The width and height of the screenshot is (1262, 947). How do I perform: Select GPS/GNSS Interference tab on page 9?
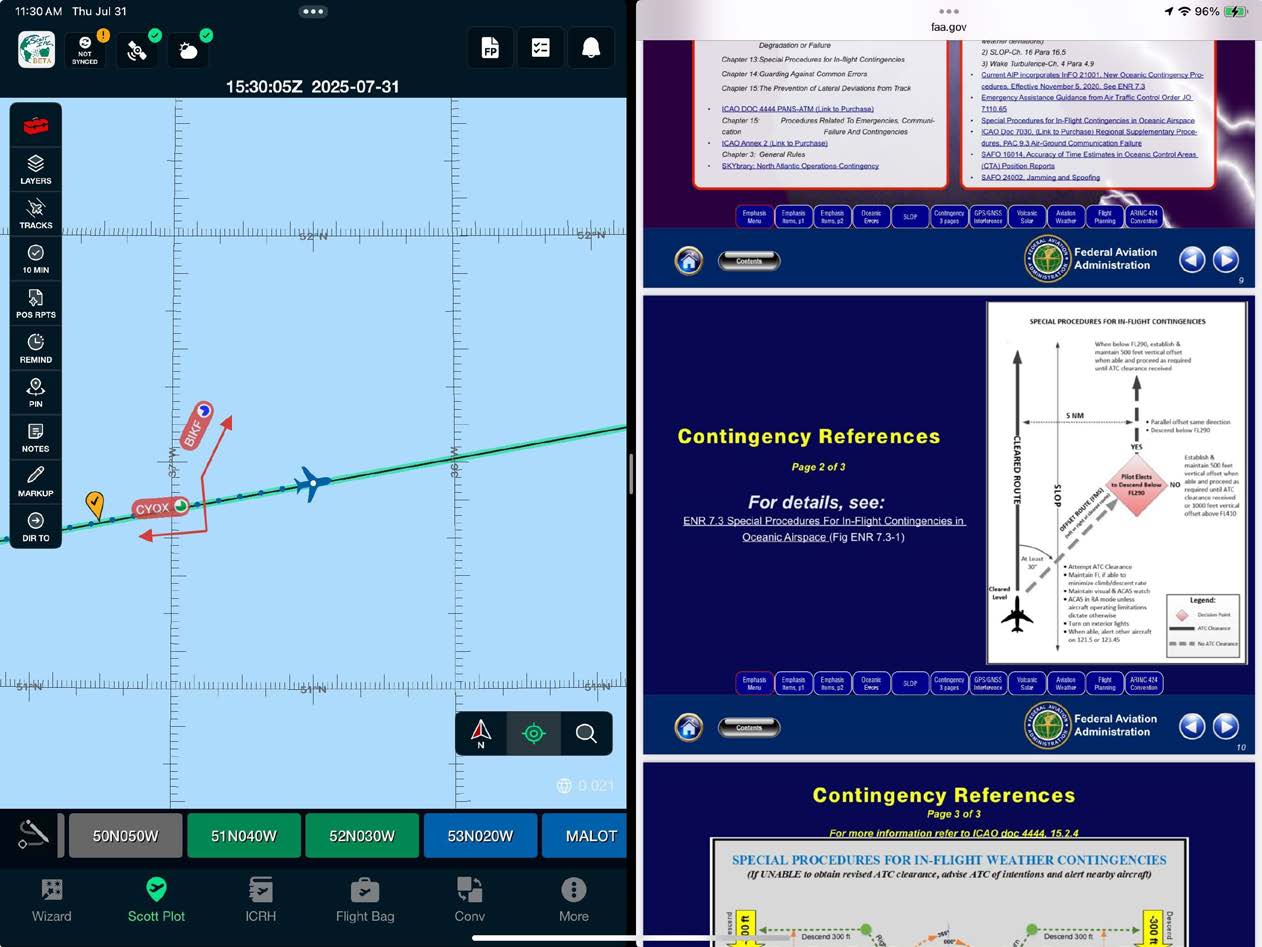point(988,216)
